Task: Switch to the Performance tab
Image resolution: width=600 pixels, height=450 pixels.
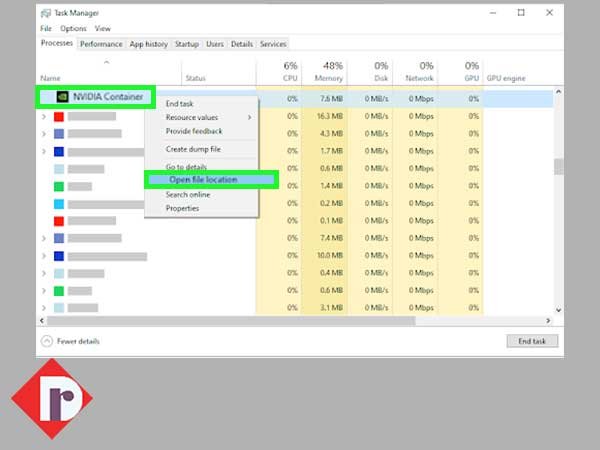Action: pyautogui.click(x=101, y=44)
